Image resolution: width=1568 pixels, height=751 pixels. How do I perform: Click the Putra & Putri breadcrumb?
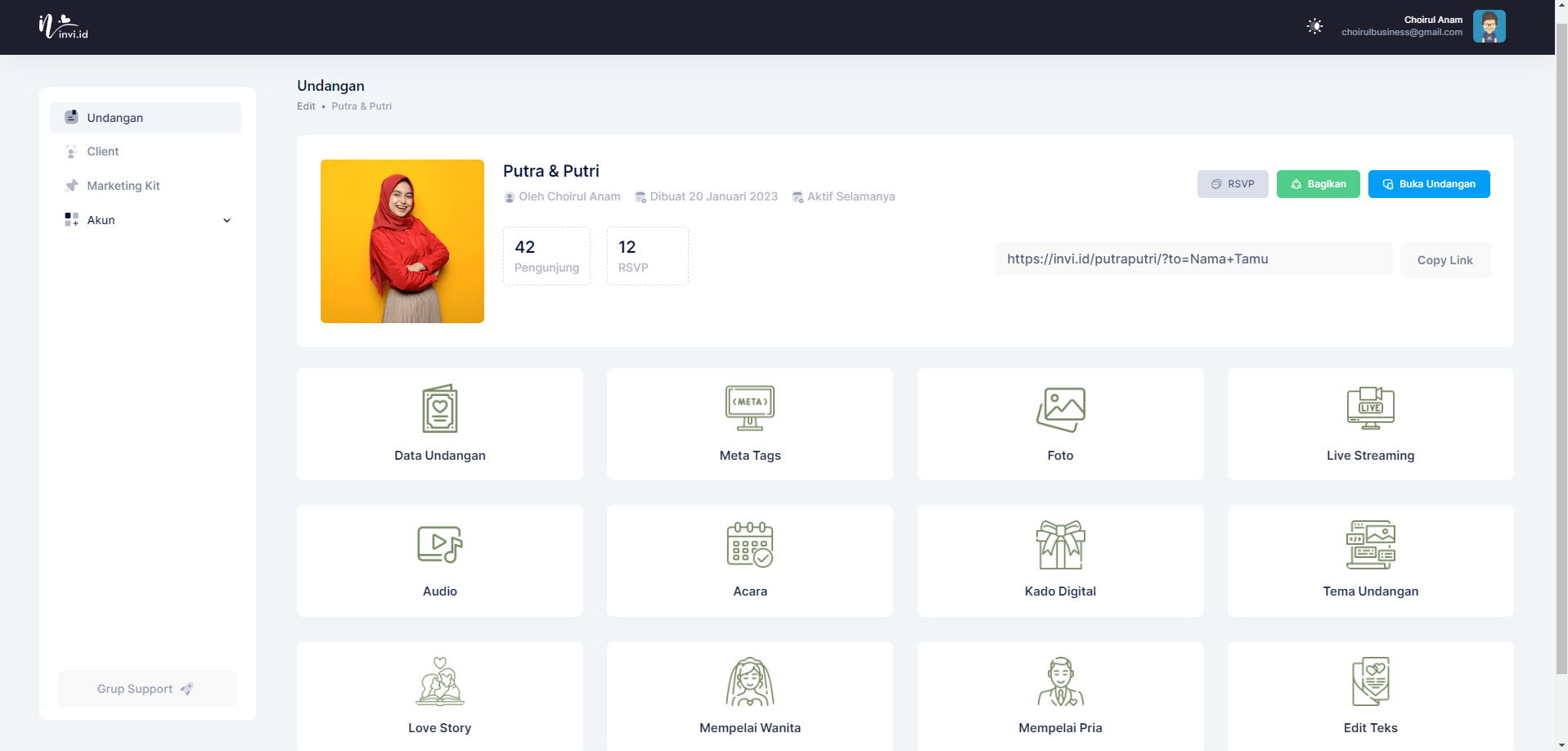362,106
